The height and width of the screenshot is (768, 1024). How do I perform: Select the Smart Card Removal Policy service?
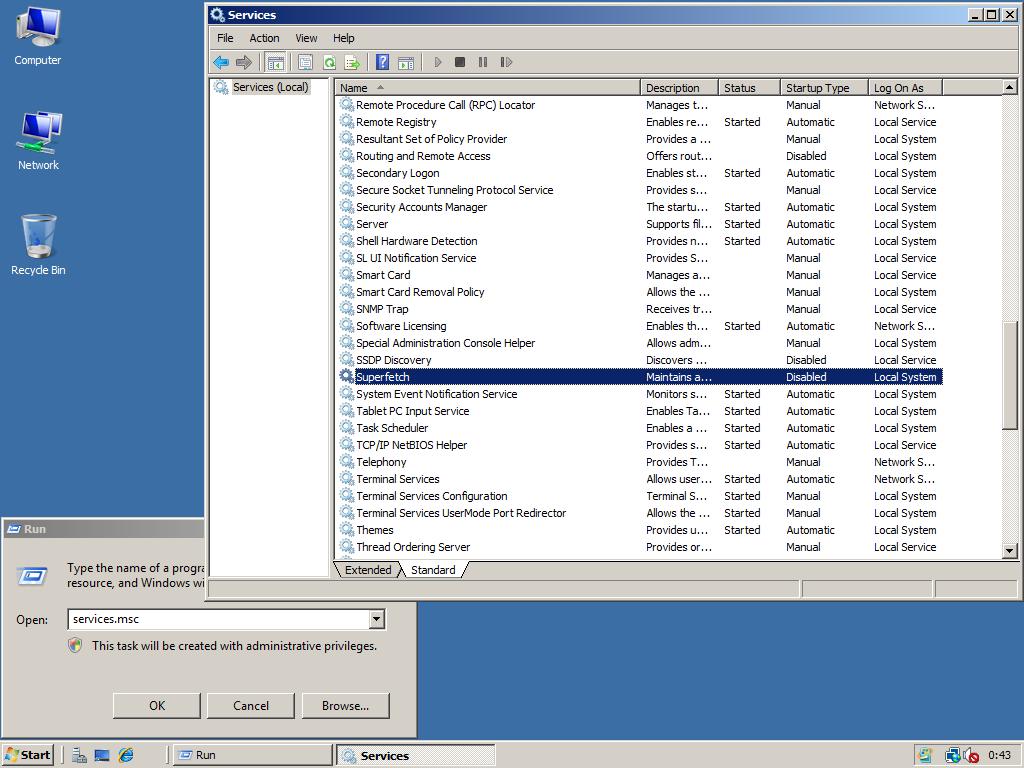click(x=640, y=292)
